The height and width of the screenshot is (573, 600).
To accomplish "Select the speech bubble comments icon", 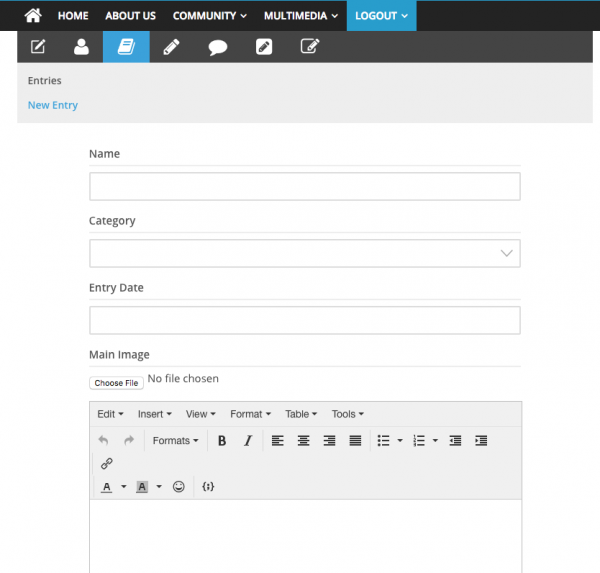I will coord(217,47).
